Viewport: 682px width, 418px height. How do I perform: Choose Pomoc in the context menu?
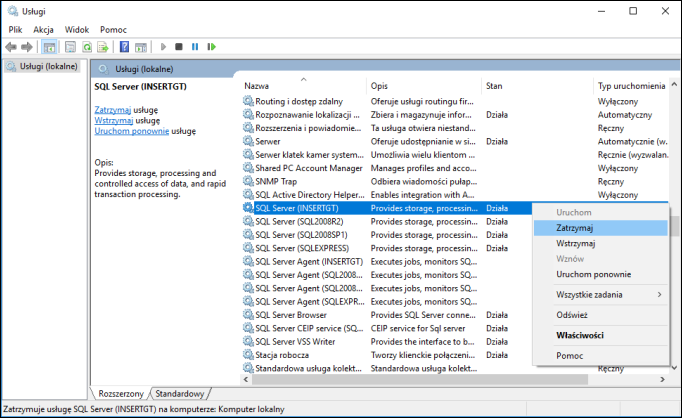(601, 356)
